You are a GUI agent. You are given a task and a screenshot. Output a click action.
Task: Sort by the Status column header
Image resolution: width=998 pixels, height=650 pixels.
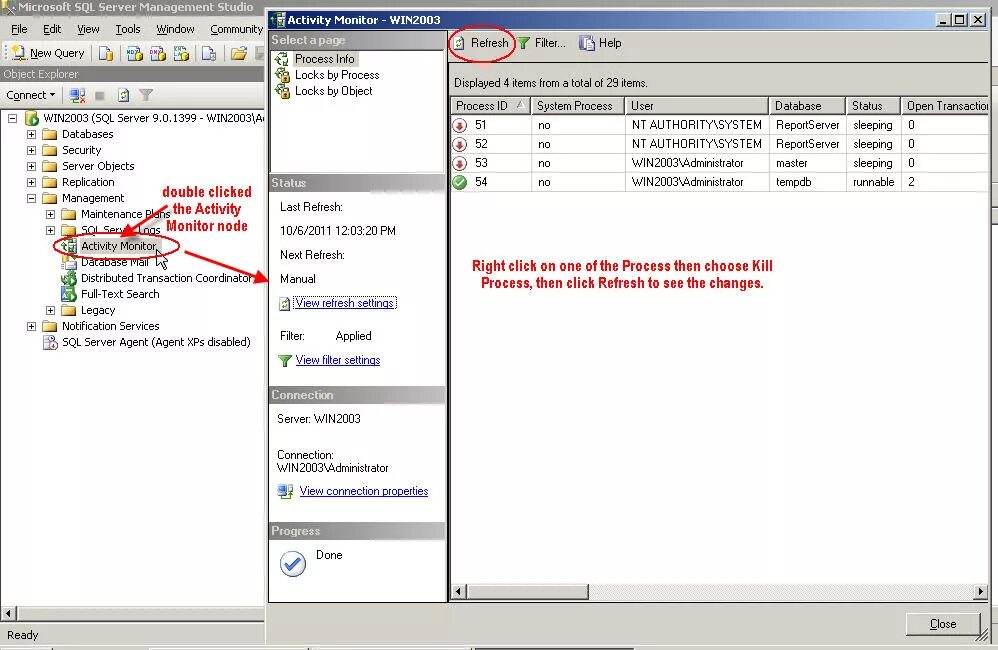(873, 106)
